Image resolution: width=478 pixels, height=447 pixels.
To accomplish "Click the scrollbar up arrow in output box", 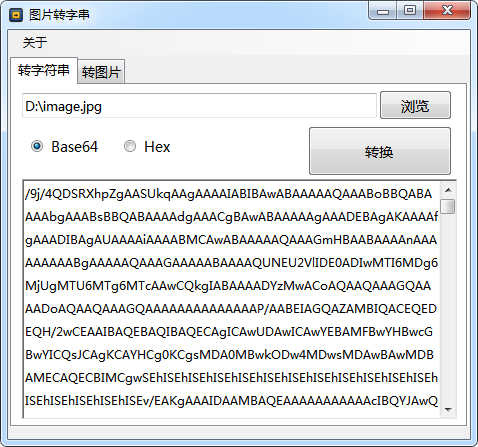I will pyautogui.click(x=448, y=190).
